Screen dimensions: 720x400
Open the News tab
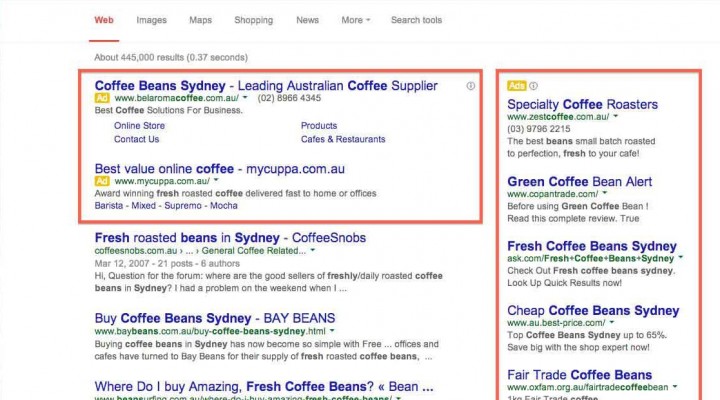pos(307,20)
